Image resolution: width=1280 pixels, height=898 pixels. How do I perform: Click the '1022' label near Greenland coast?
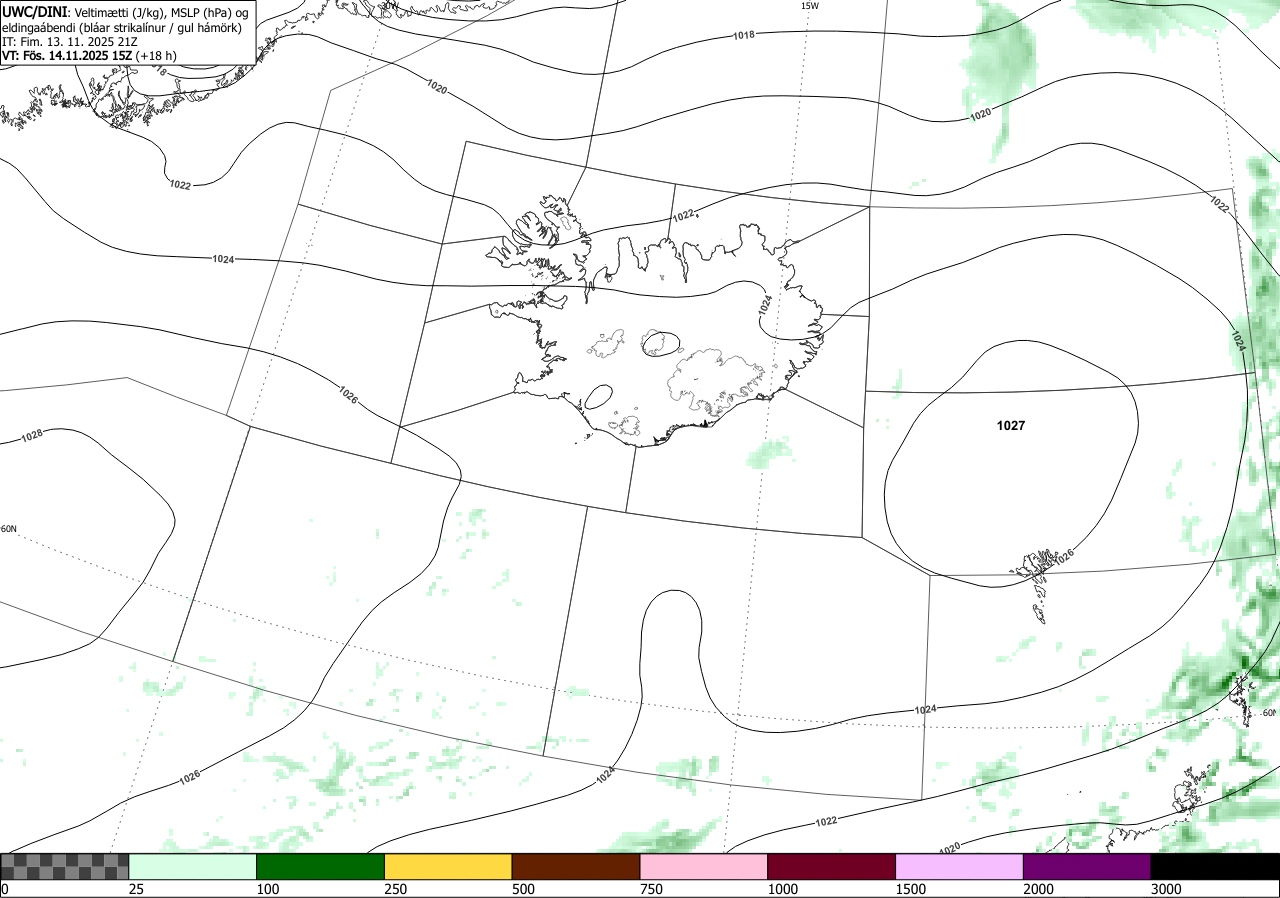[180, 185]
